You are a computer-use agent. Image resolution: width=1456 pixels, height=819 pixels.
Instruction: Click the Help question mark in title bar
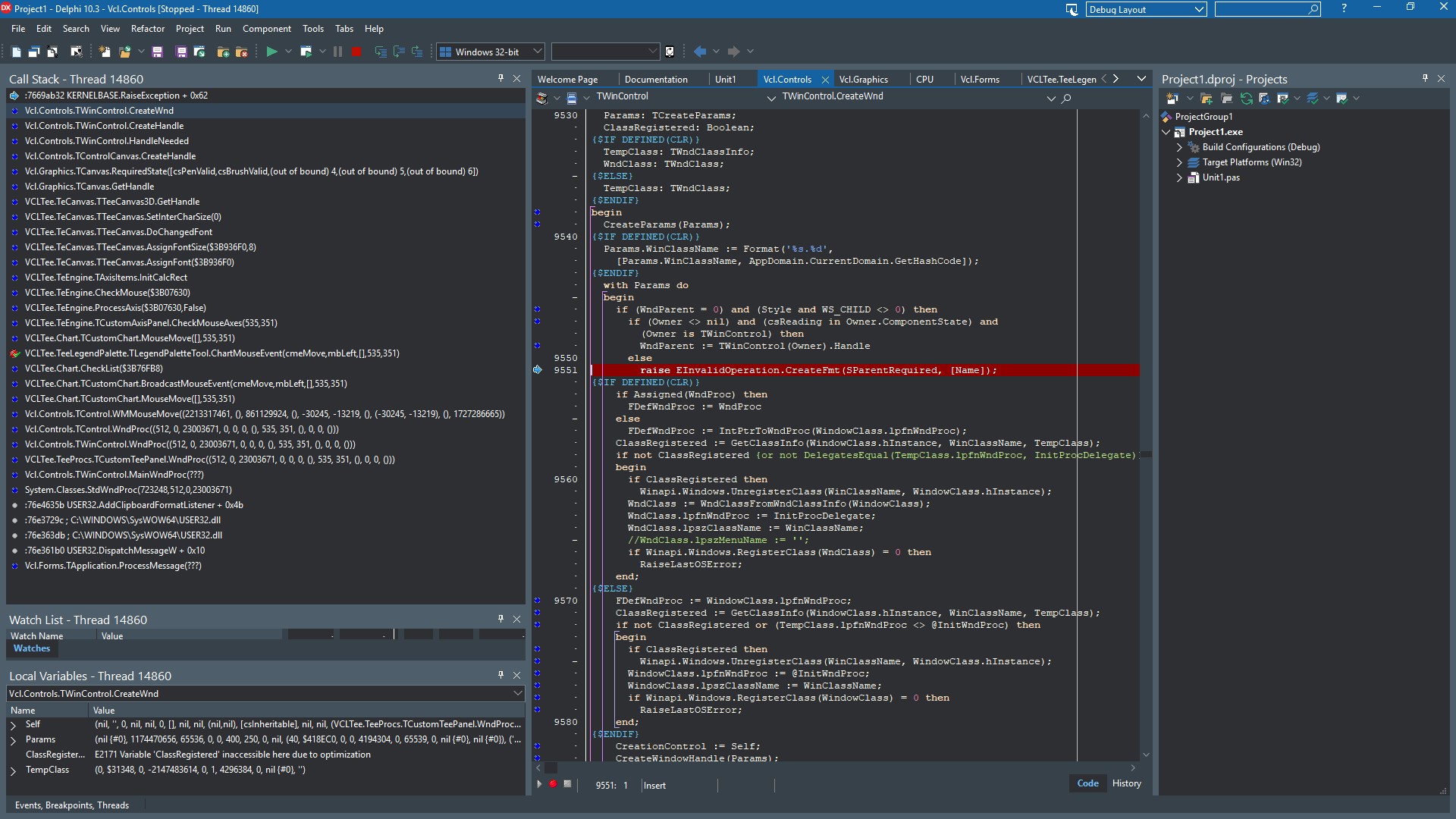pos(1344,8)
